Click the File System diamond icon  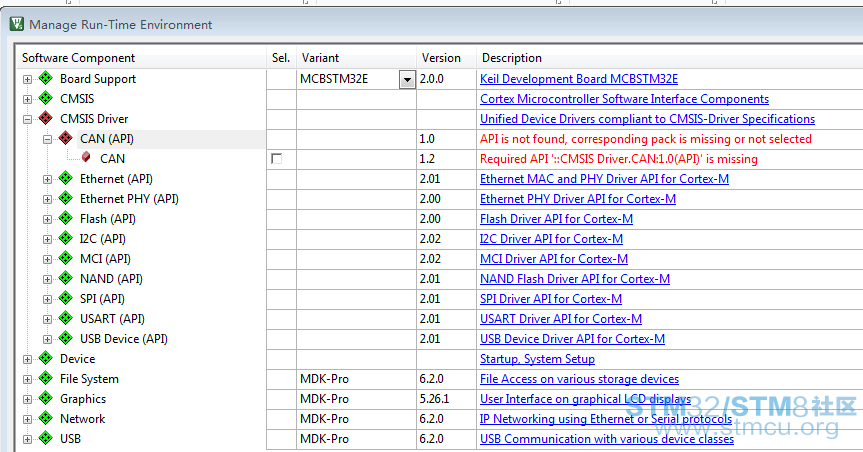(x=46, y=378)
